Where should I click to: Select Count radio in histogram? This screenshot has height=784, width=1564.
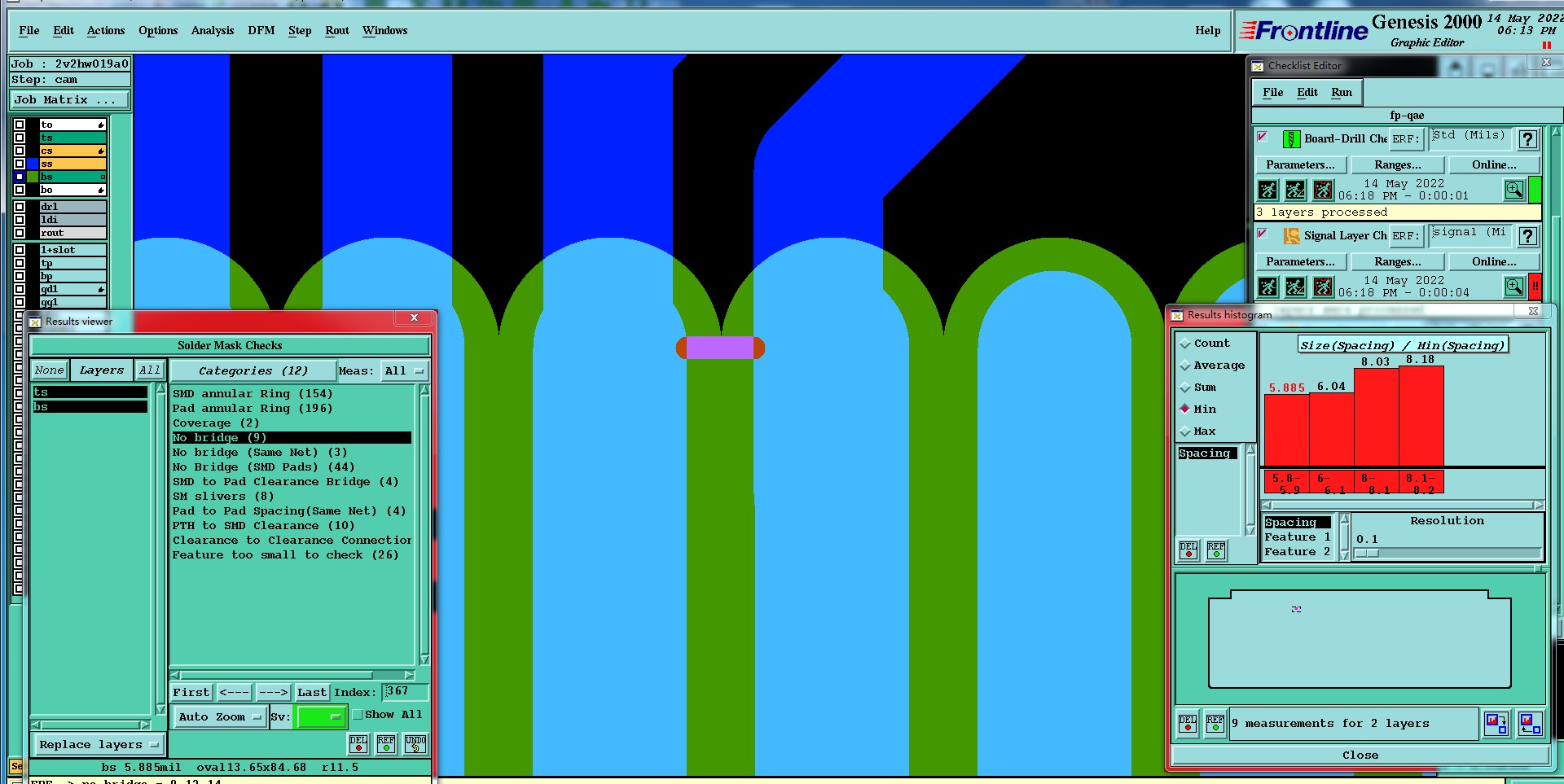tap(1185, 344)
